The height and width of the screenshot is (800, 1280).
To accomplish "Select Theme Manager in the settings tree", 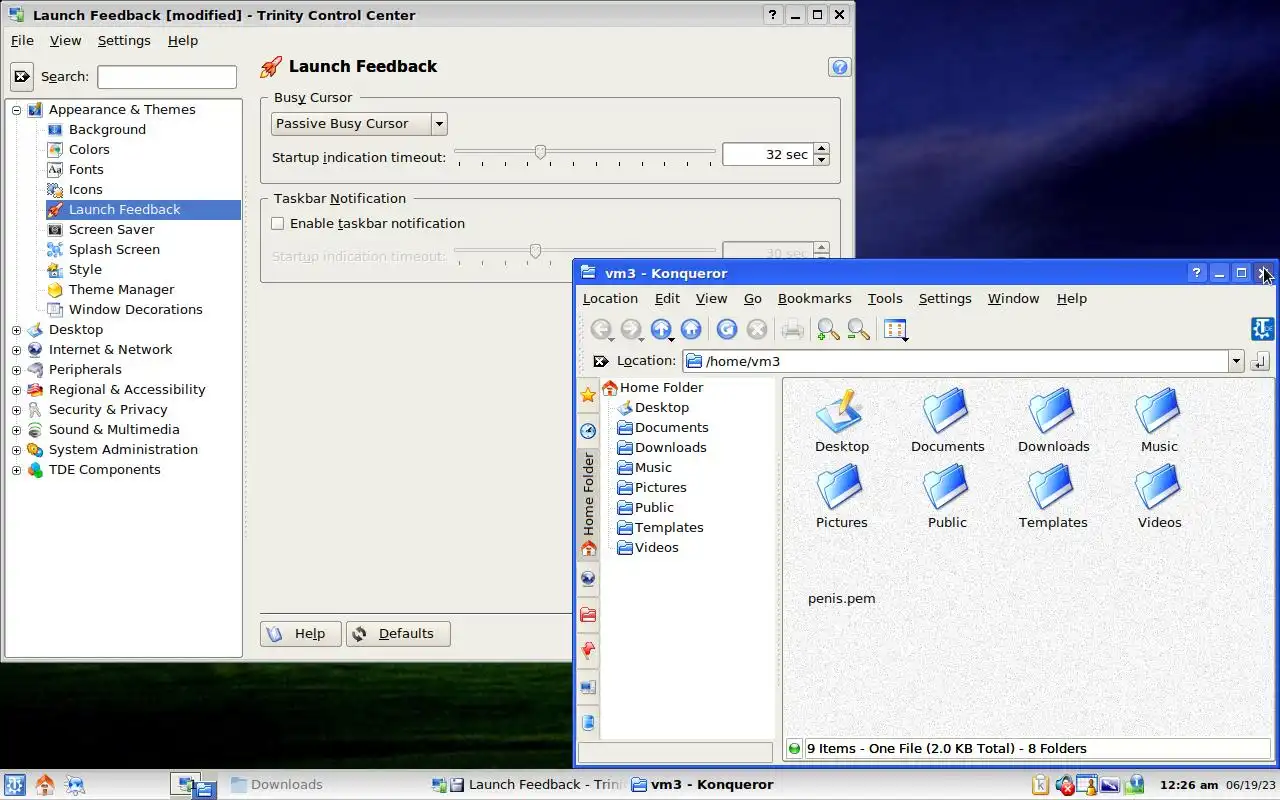I will coord(121,290).
